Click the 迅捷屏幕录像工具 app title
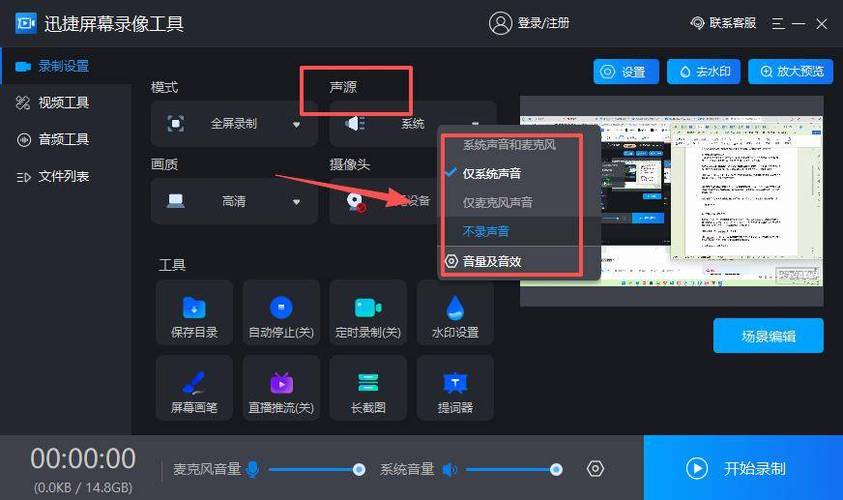Viewport: 843px width, 500px height. pos(114,24)
